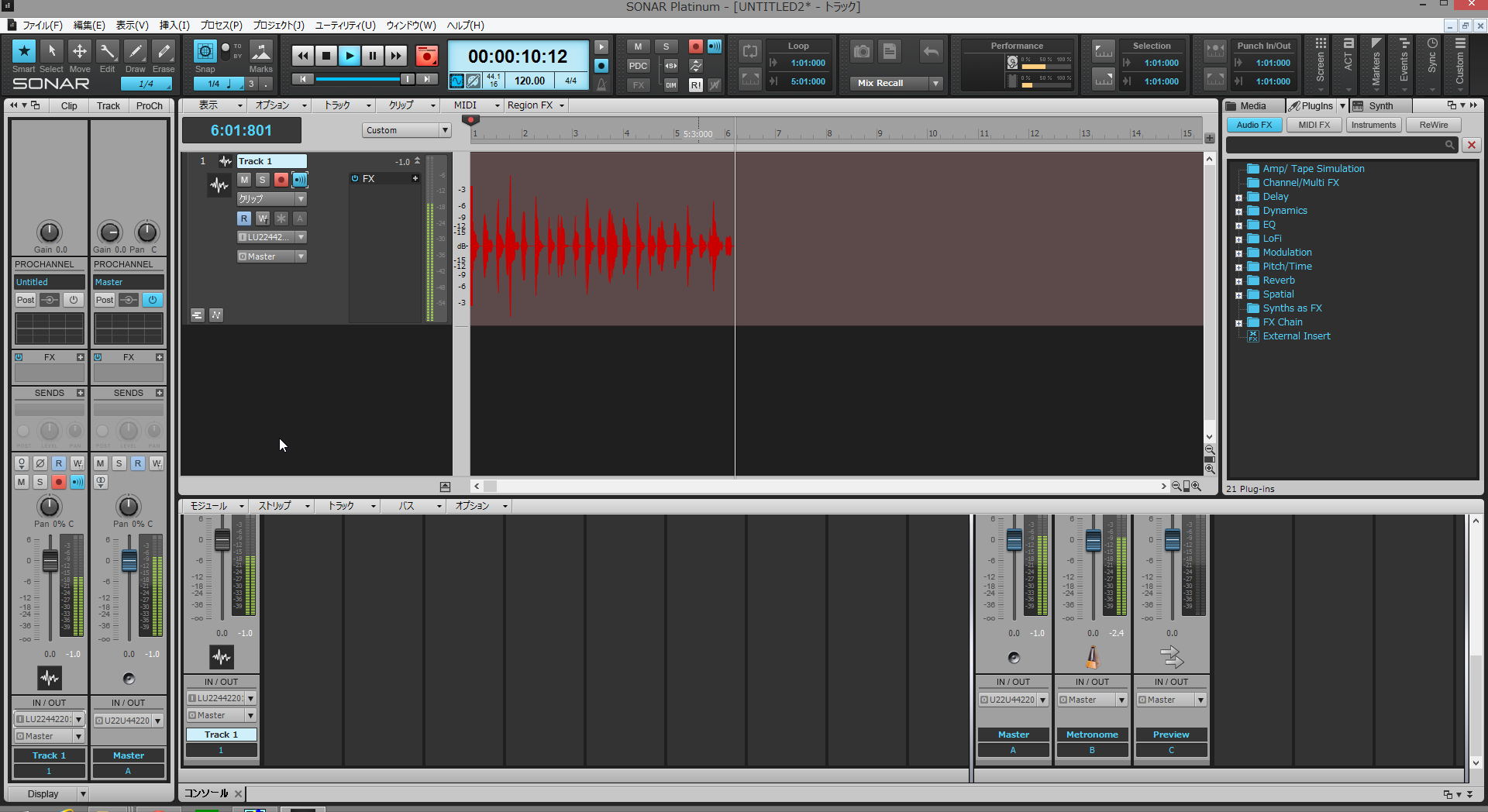The width and height of the screenshot is (1488, 812).
Task: Close the コンソール tab
Action: [x=238, y=793]
